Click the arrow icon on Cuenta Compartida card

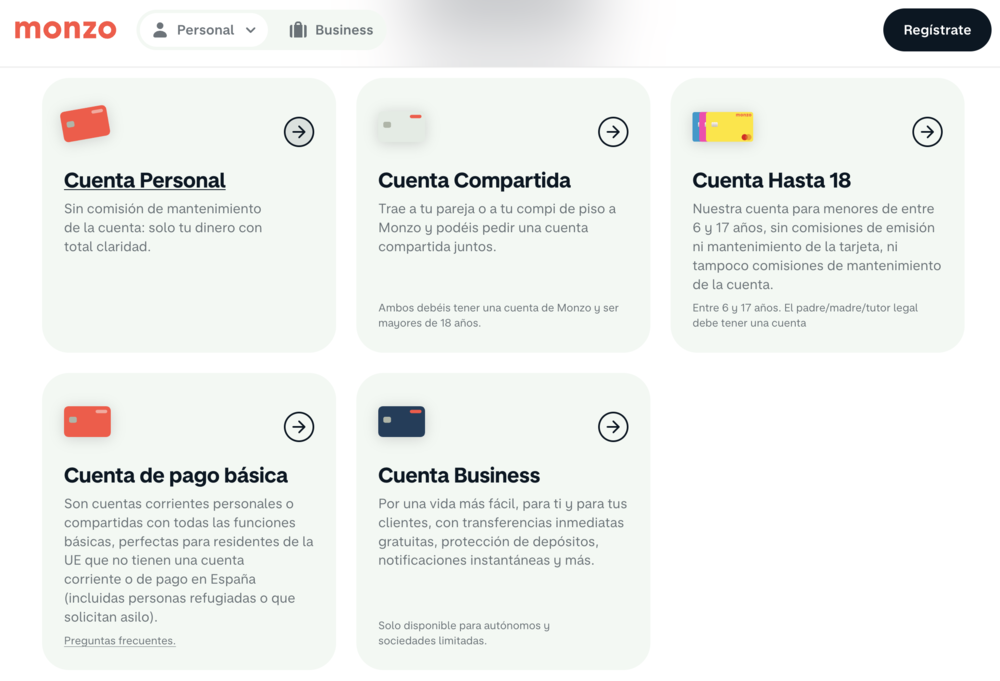pos(613,132)
